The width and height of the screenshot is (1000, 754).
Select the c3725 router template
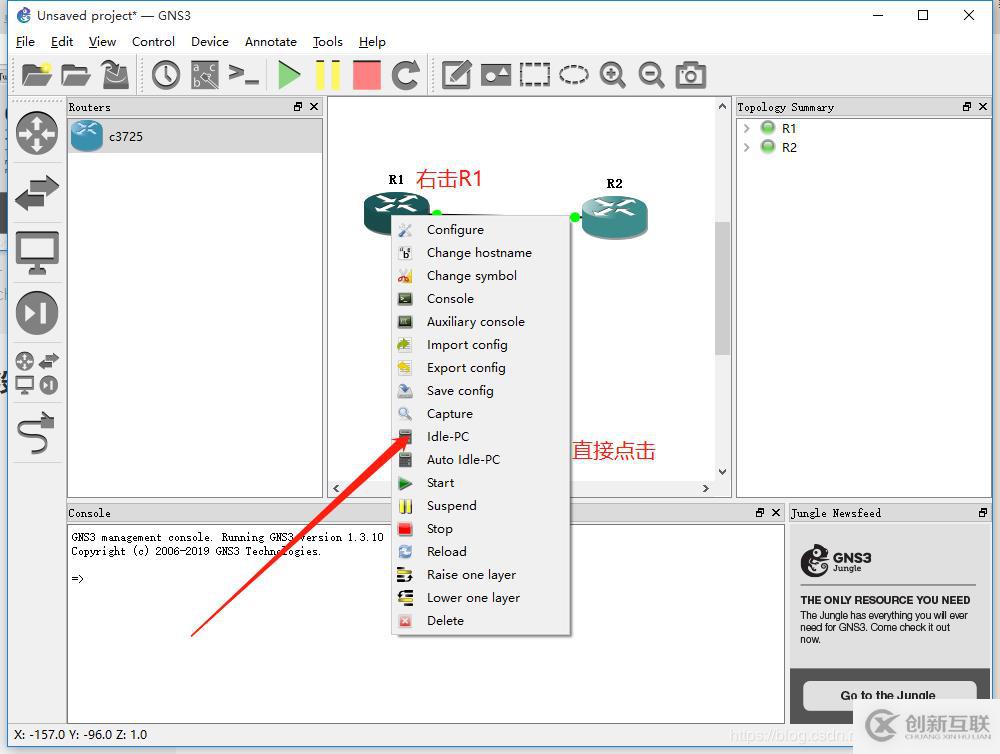(195, 136)
